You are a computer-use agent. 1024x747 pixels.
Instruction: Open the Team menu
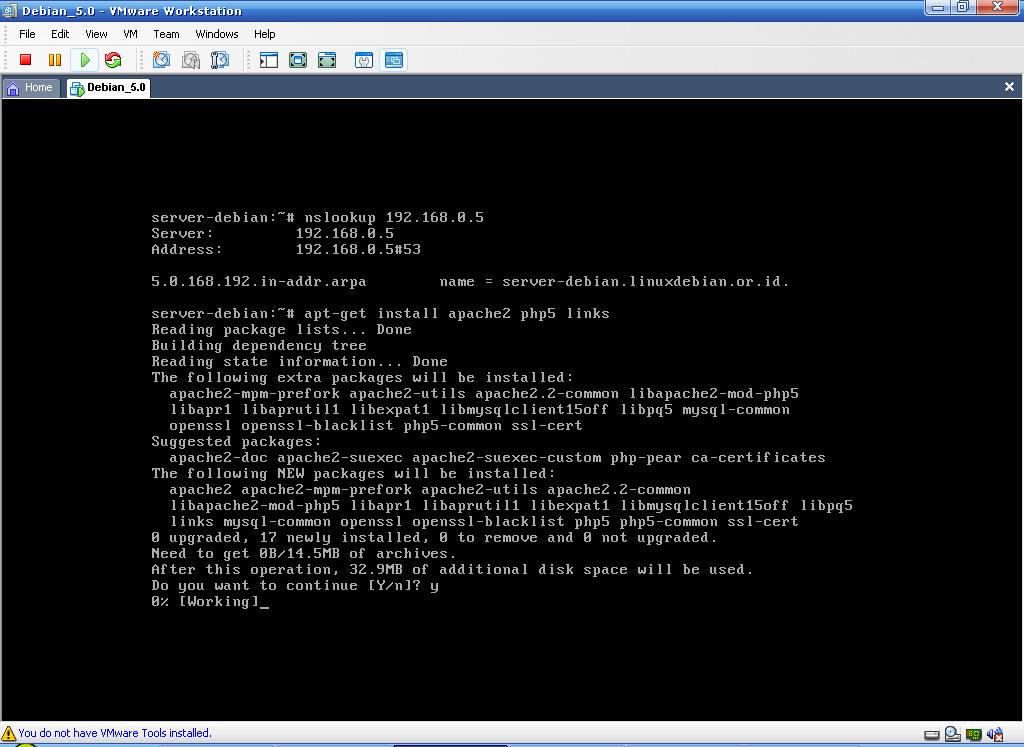coord(167,34)
